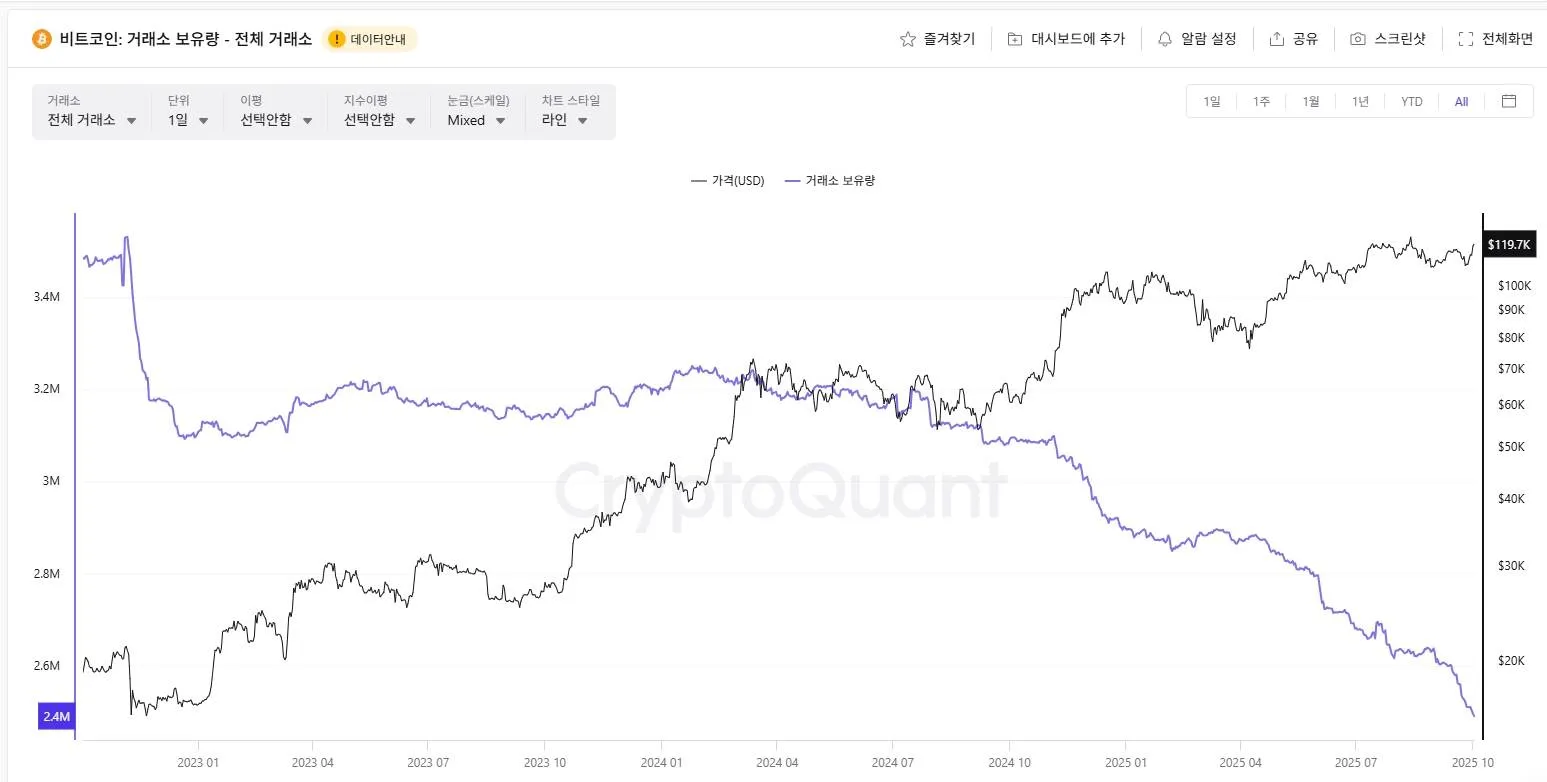This screenshot has width=1547, height=782.
Task: Open the calendar date range picker
Action: [1509, 101]
